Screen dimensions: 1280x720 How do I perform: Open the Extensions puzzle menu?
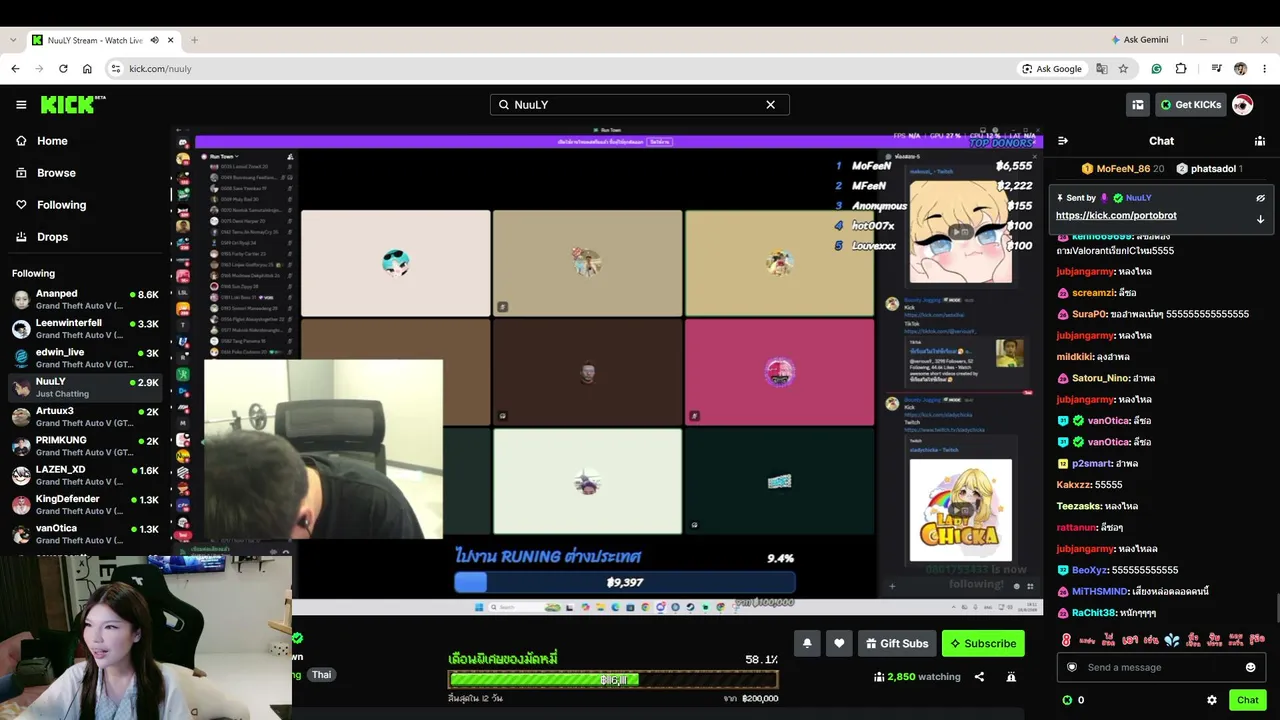(x=1181, y=69)
